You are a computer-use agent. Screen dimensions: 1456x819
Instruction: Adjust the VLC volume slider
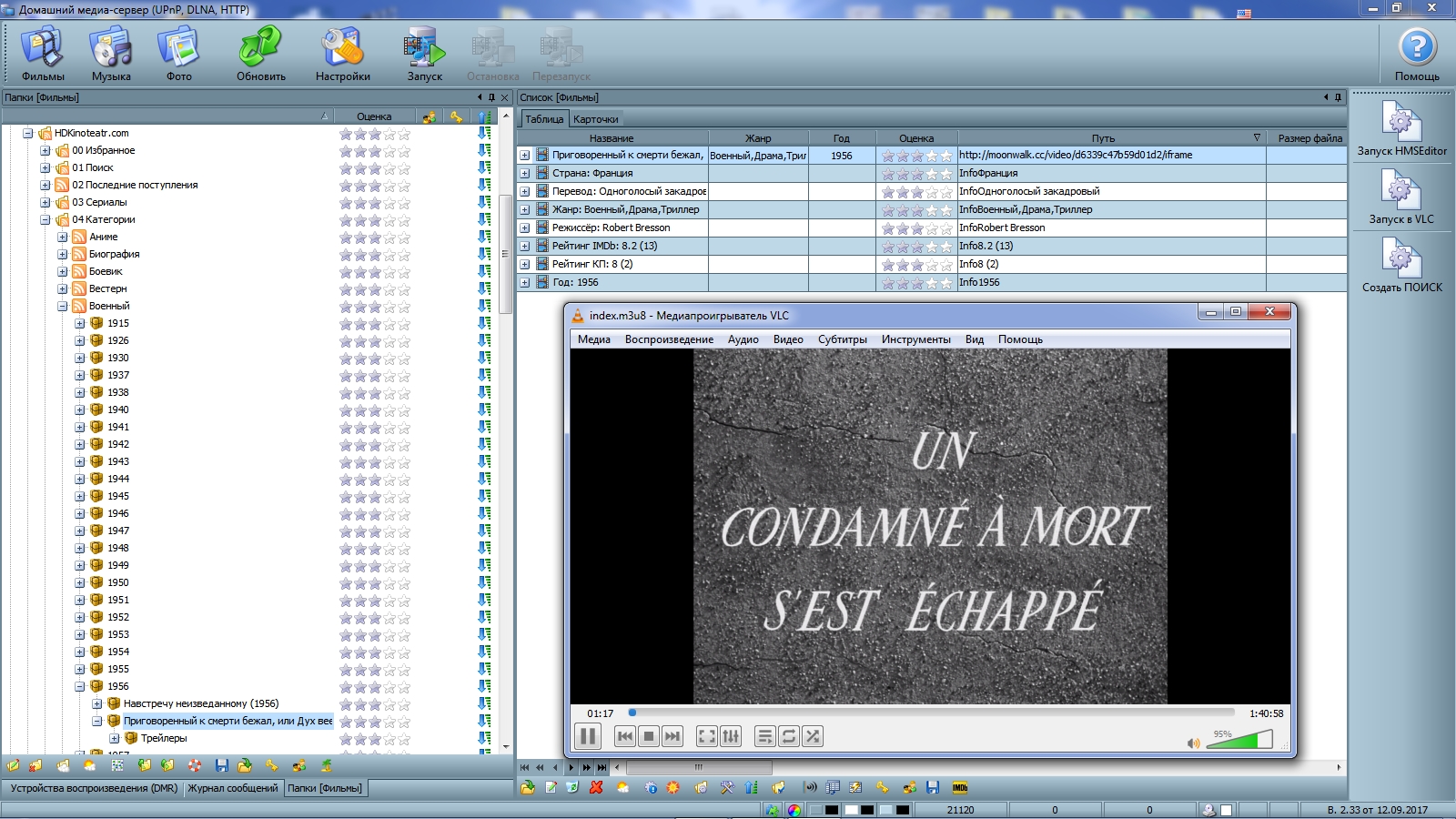[x=1239, y=741]
